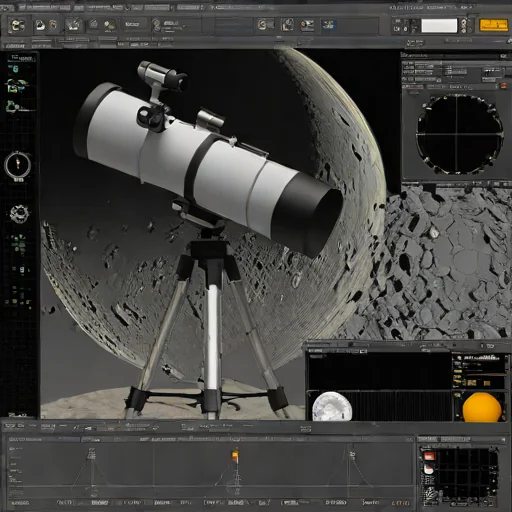Click the orange button in the top-right toolbar

[493, 25]
